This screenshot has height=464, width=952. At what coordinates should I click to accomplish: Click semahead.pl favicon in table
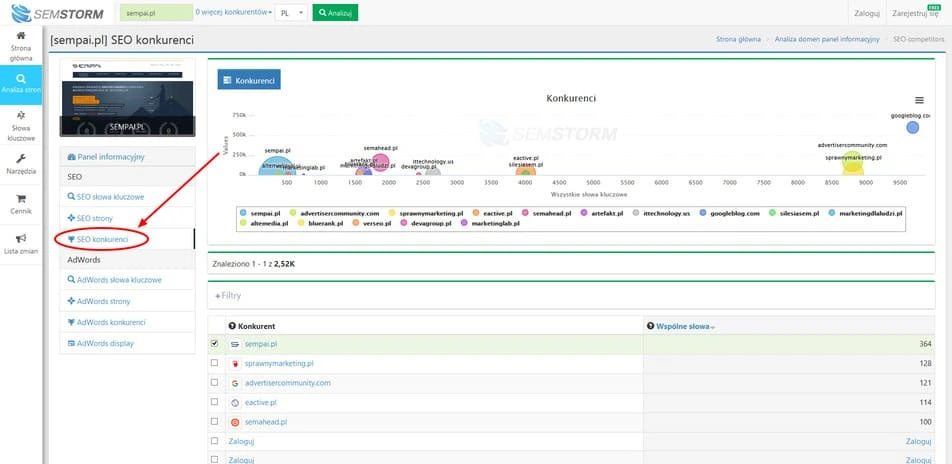(x=236, y=422)
